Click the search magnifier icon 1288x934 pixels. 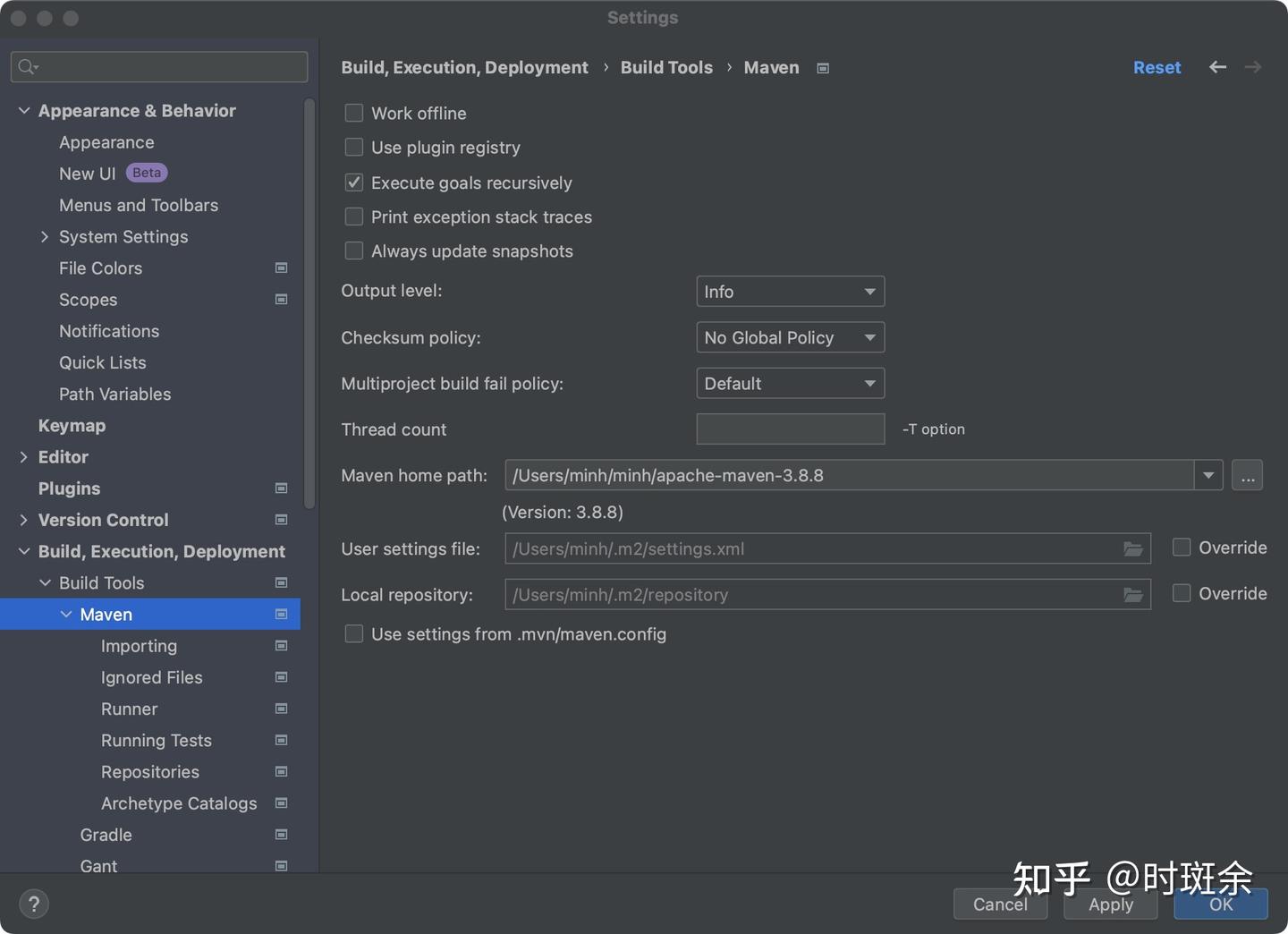28,67
